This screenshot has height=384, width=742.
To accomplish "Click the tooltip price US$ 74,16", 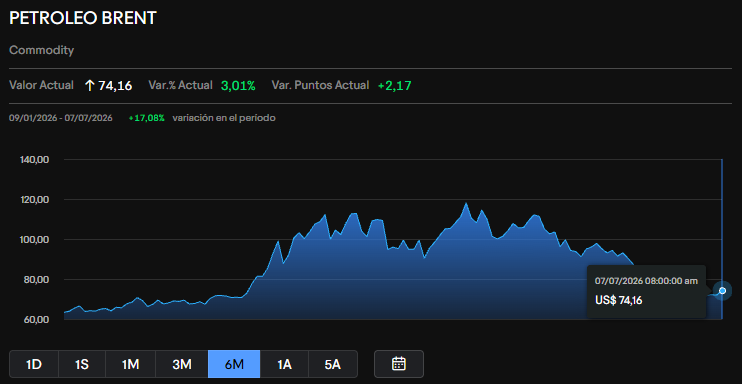I will pos(618,300).
